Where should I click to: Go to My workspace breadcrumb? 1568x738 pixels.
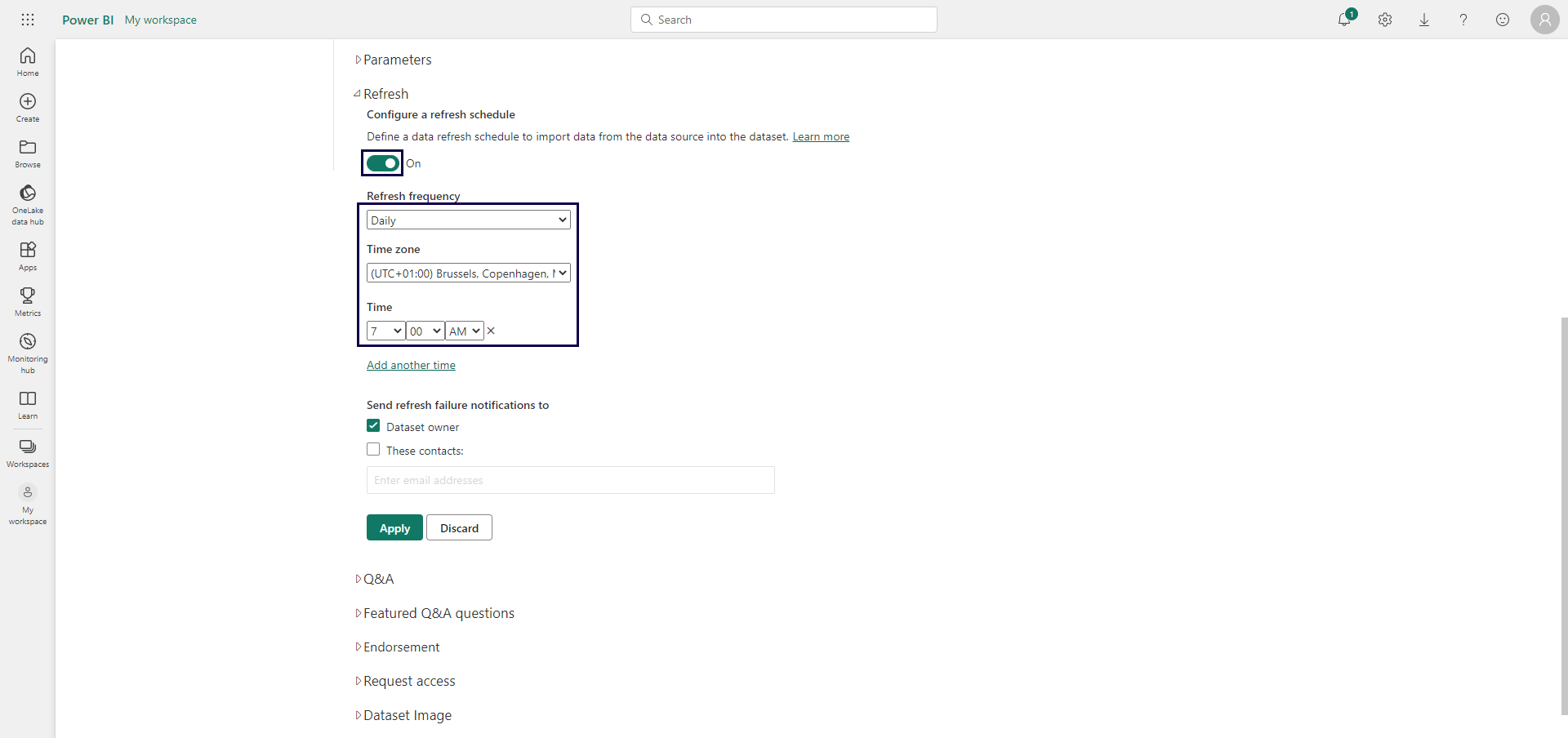pyautogui.click(x=160, y=20)
